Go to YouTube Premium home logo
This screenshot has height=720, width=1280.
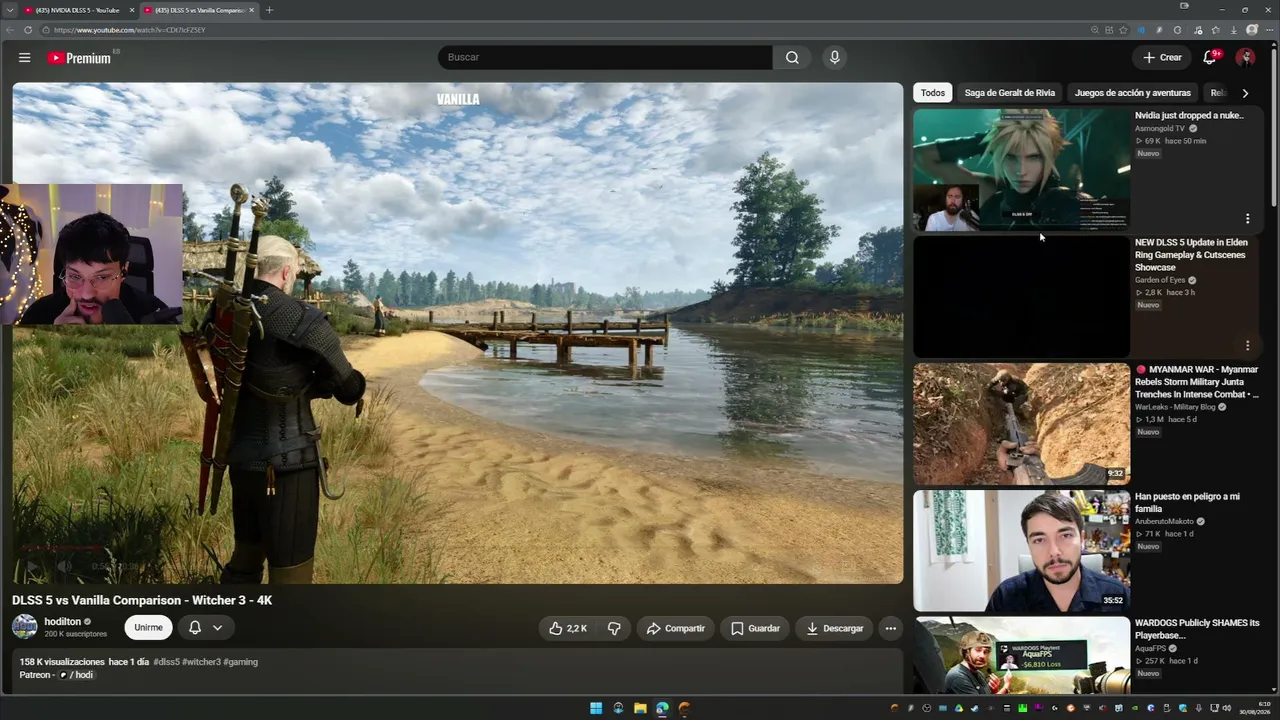pyautogui.click(x=79, y=58)
